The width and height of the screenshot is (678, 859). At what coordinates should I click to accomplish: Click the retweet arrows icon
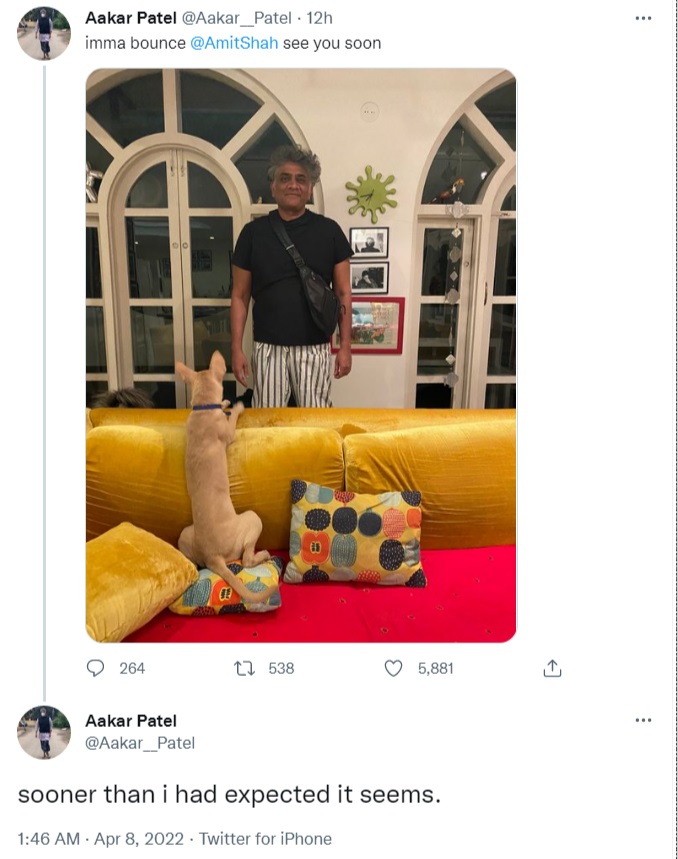point(244,668)
